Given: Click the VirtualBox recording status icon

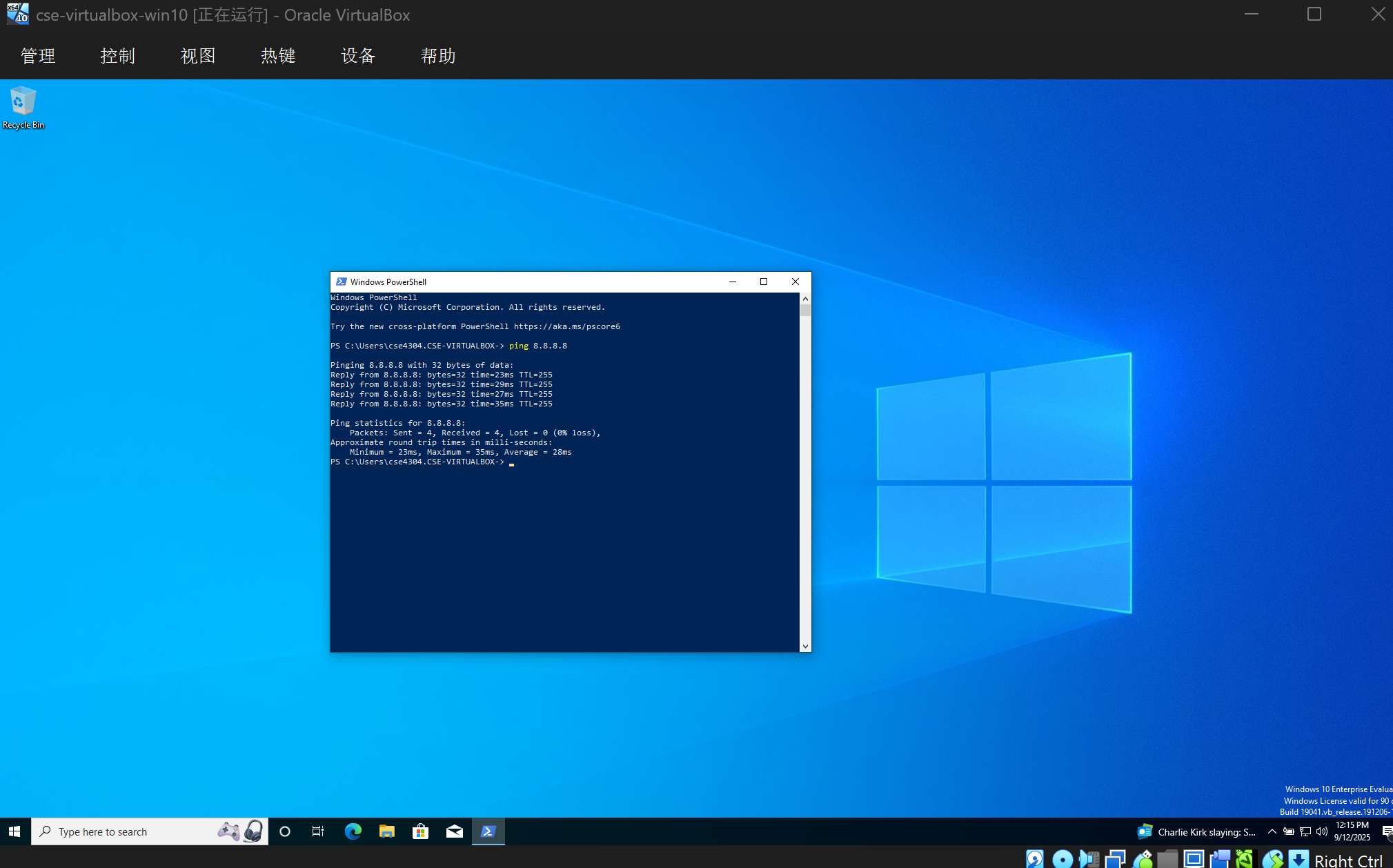Looking at the screenshot, I should click(x=1220, y=858).
